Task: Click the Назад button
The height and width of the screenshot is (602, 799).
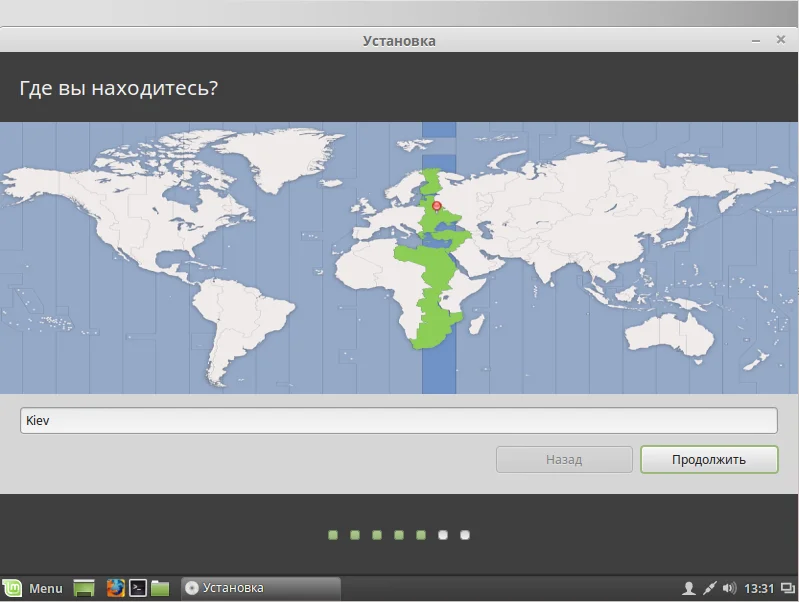Action: pos(564,459)
